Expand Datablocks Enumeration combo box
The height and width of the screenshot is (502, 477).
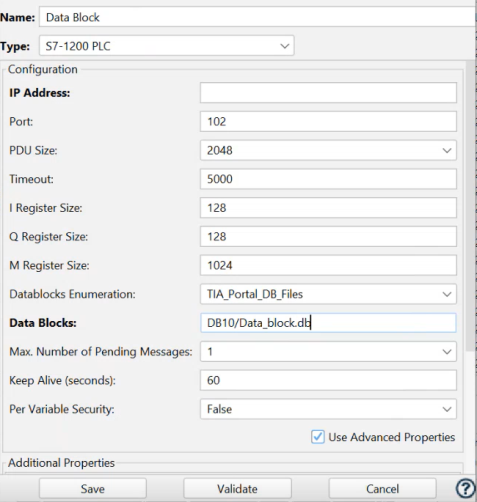(328, 294)
